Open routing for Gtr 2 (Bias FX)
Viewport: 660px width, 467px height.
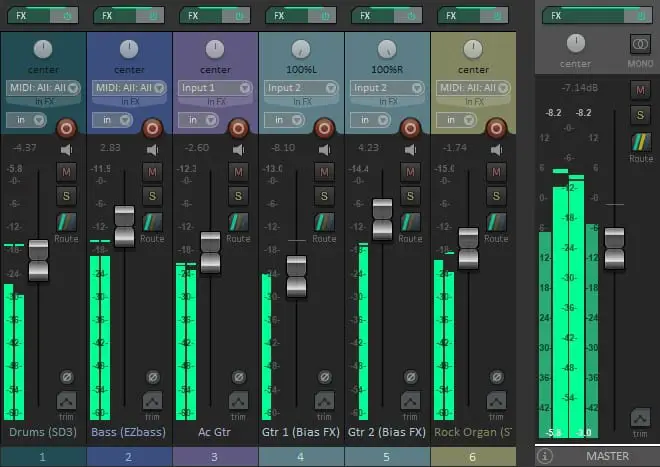(410, 222)
